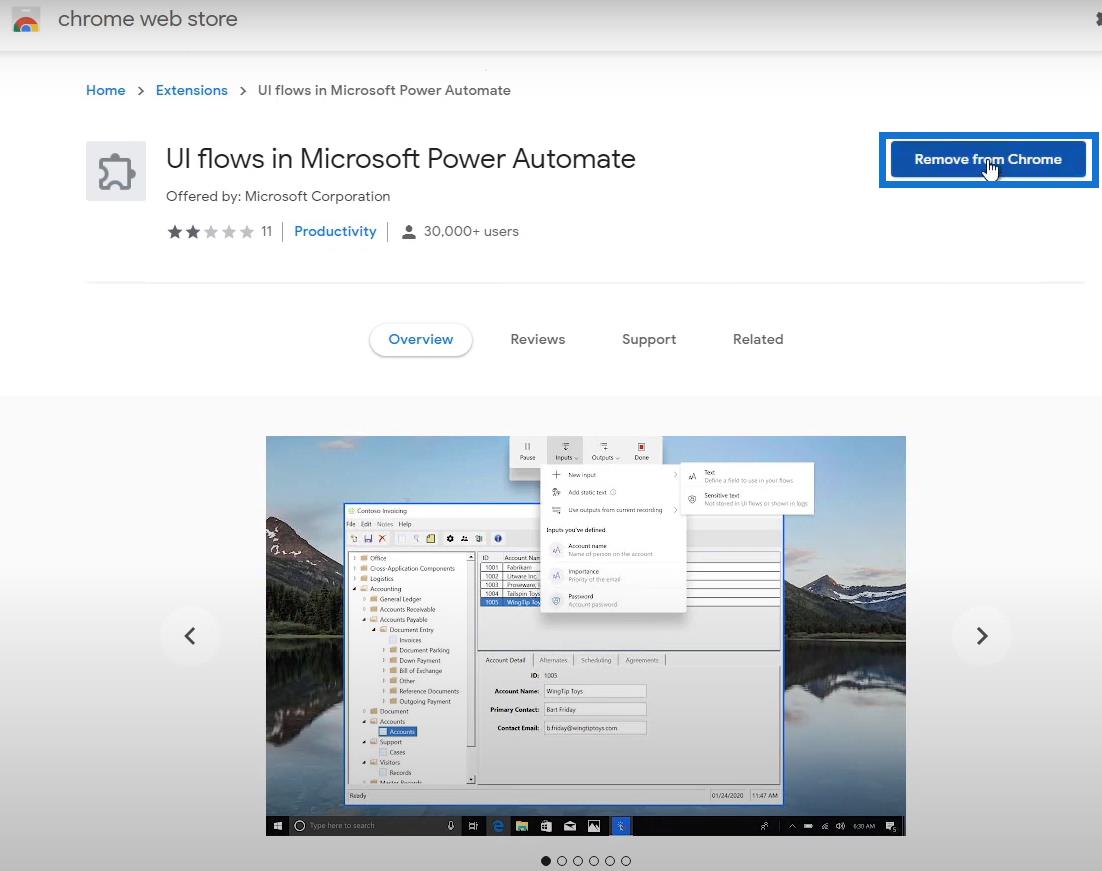Switch to the Overview tab
The image size is (1102, 871).
click(420, 340)
